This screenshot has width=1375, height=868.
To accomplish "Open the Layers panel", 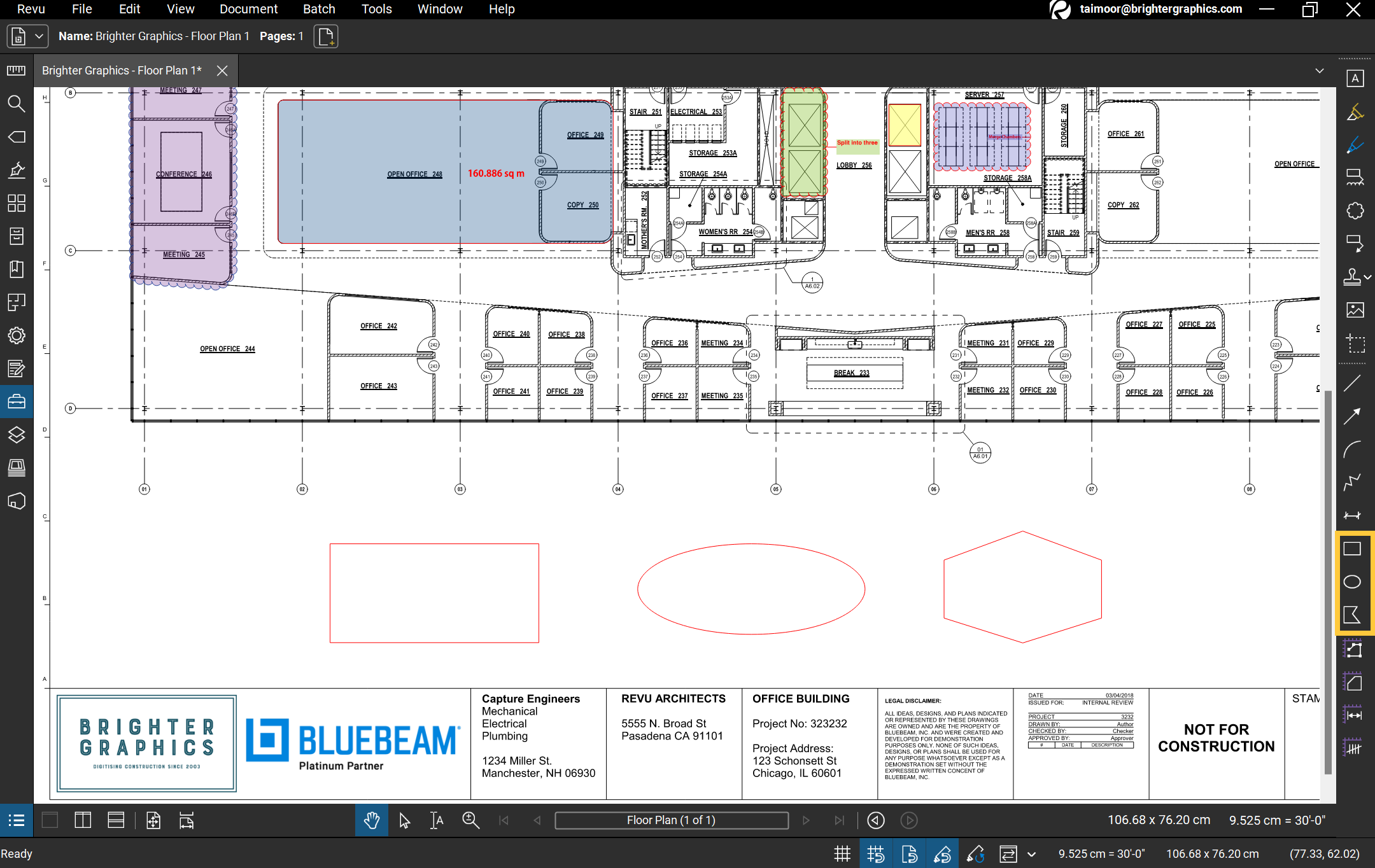I will point(17,435).
